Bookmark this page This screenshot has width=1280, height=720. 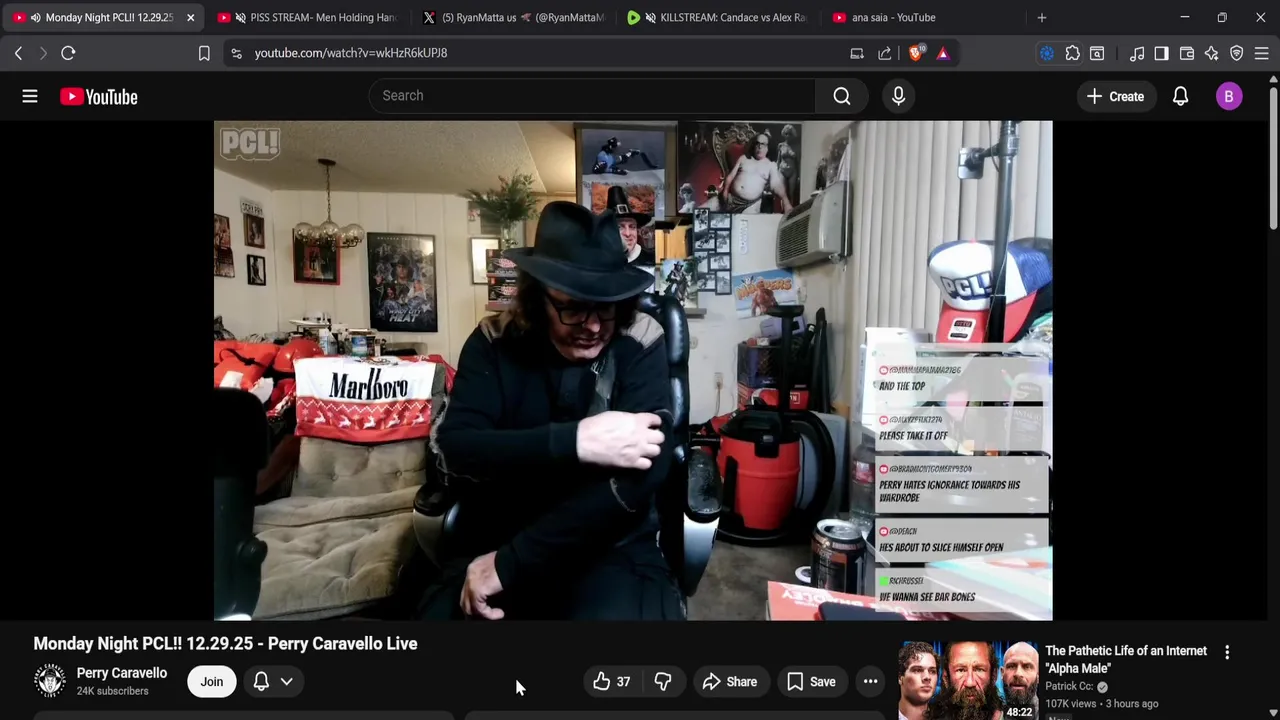[204, 53]
